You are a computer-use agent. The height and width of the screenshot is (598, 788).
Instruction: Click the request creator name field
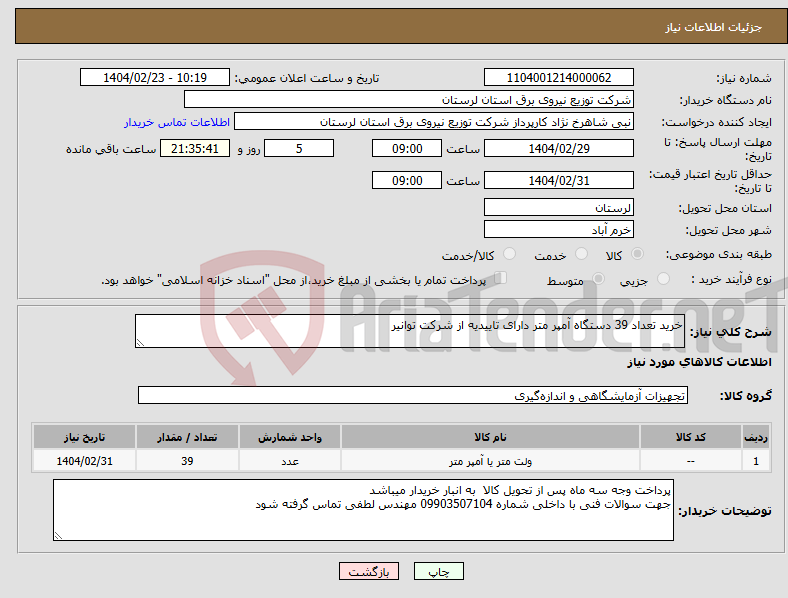coord(434,122)
